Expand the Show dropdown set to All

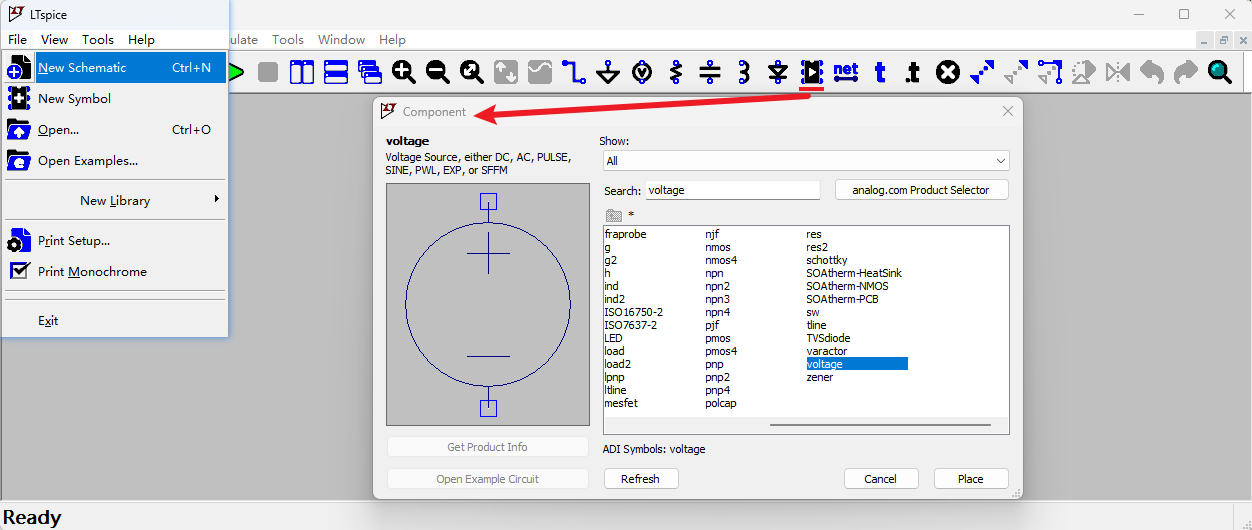(x=806, y=161)
